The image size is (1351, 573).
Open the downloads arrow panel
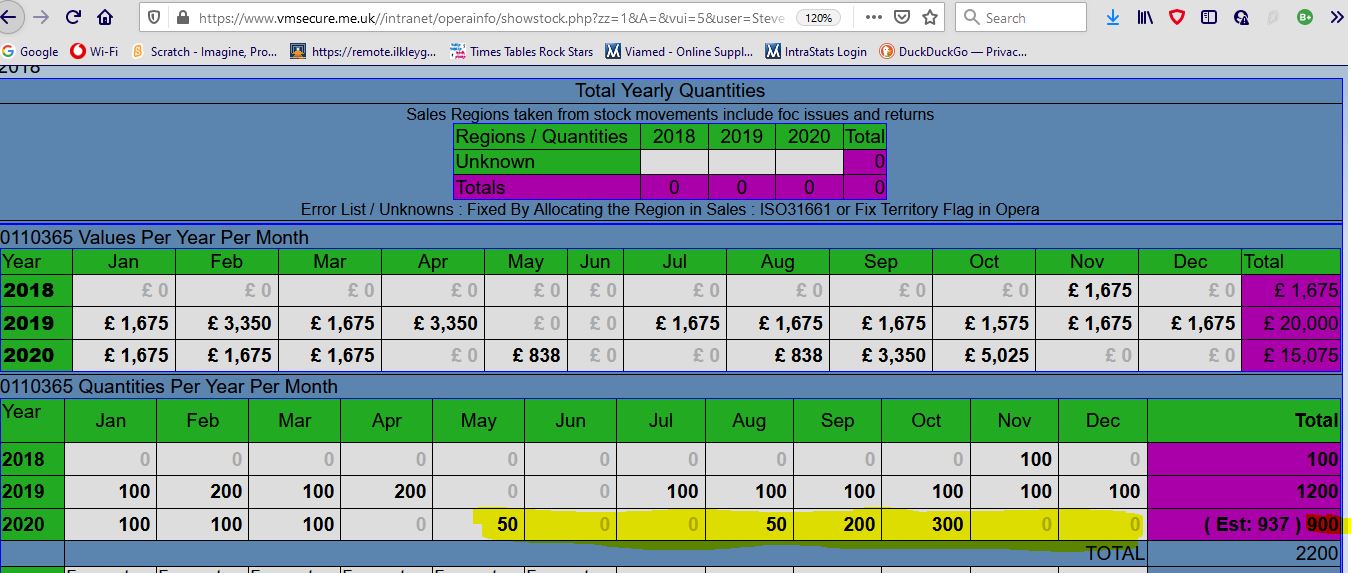1113,17
